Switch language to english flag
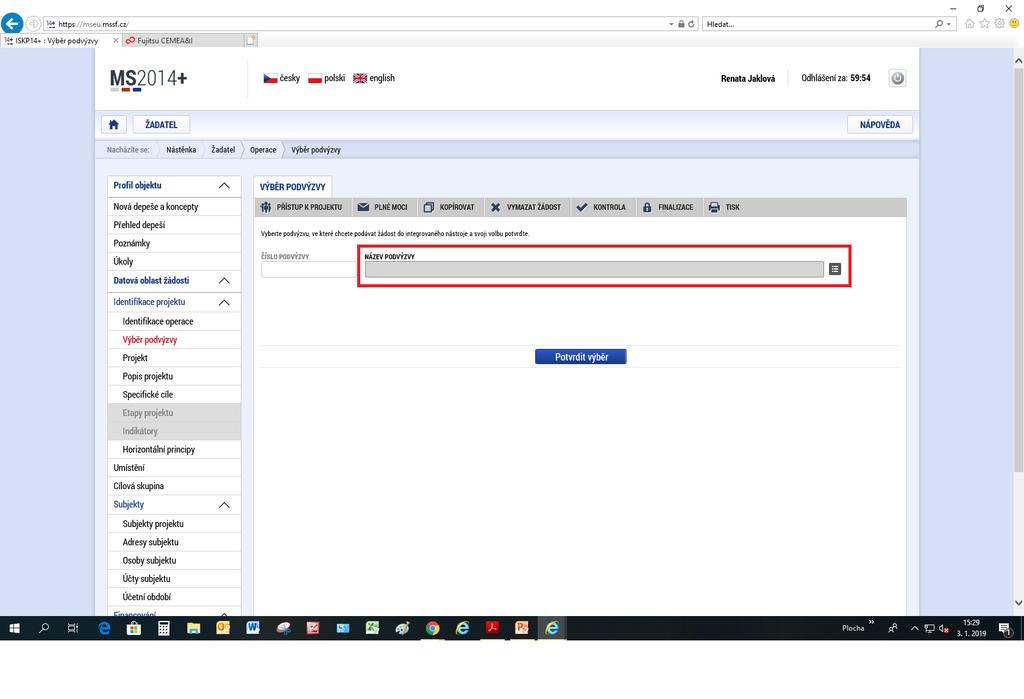 point(374,78)
